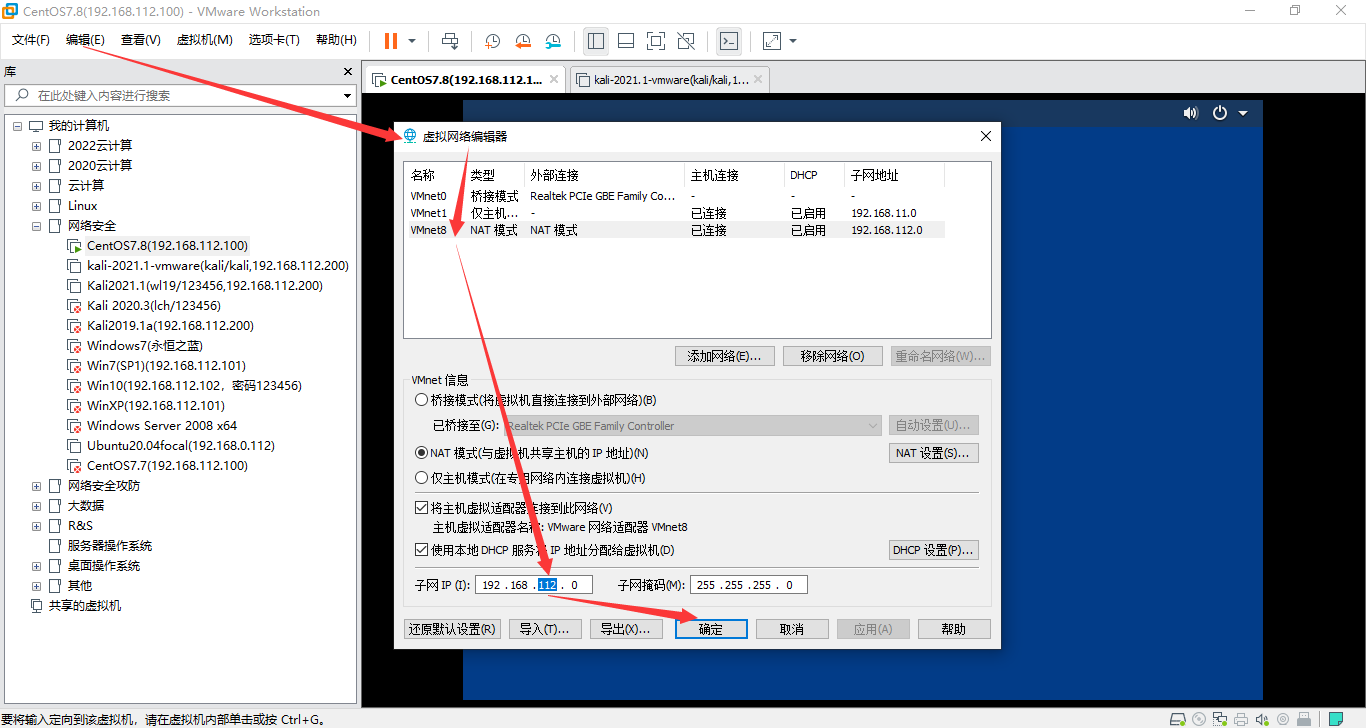Open the stretch display options dropdown arrow
This screenshot has height=728, width=1366.
point(793,41)
